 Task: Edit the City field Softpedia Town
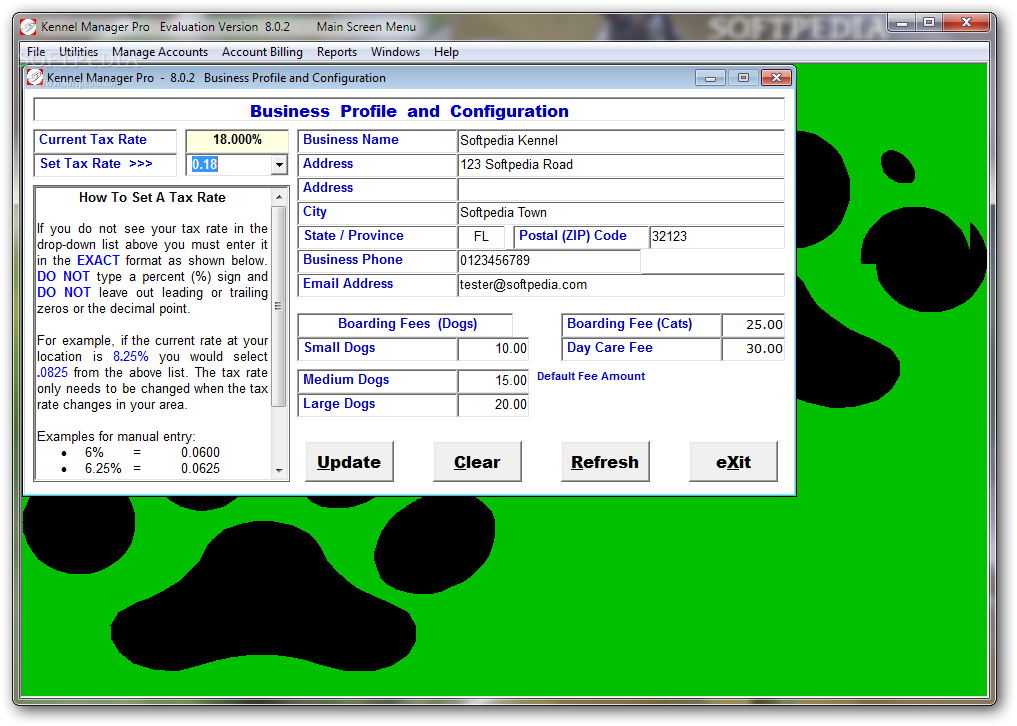point(621,213)
